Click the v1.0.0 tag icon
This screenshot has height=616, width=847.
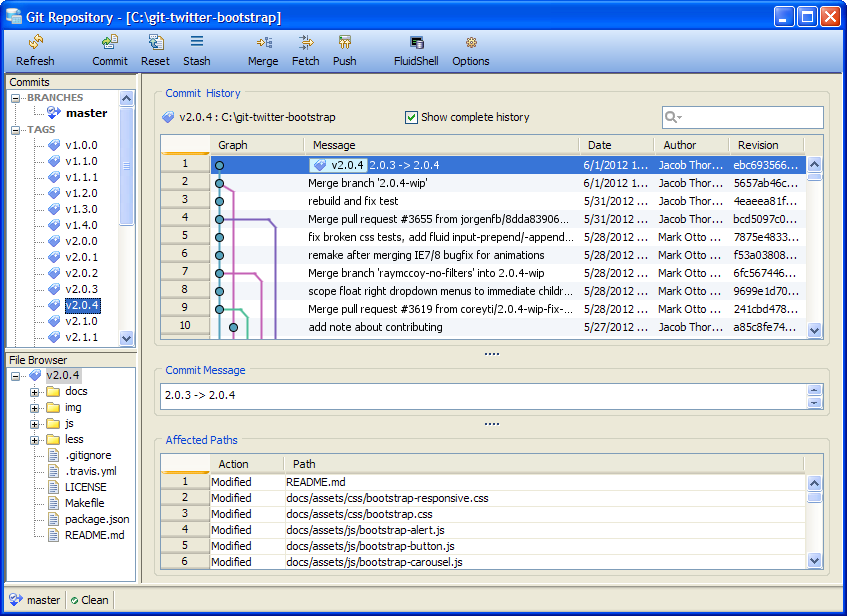pos(54,145)
